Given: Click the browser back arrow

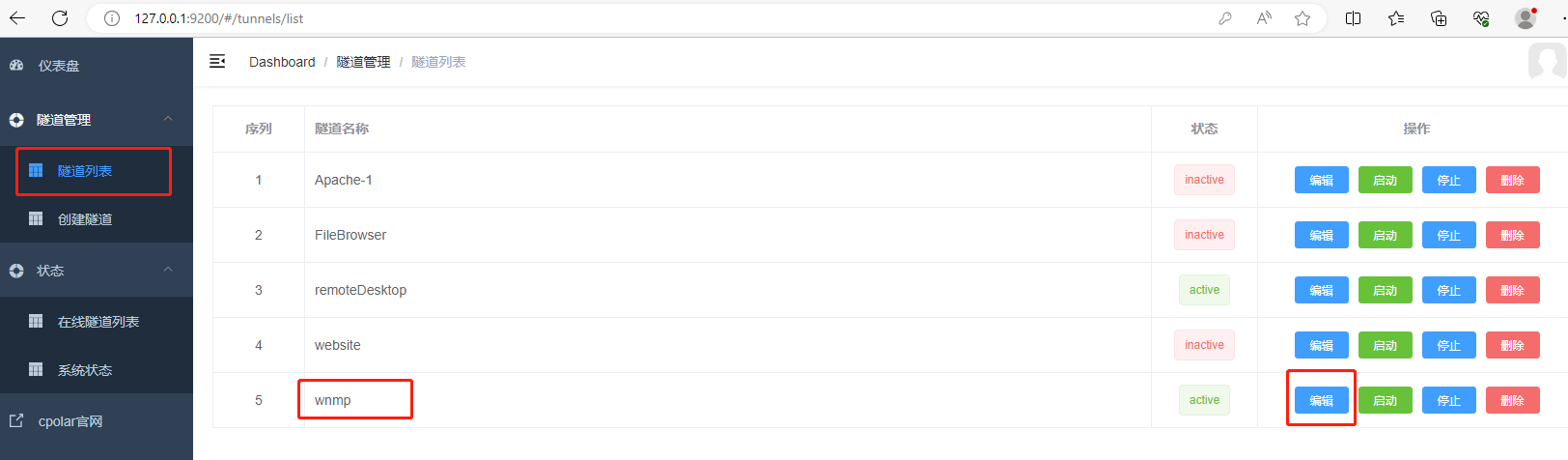Looking at the screenshot, I should 17,18.
